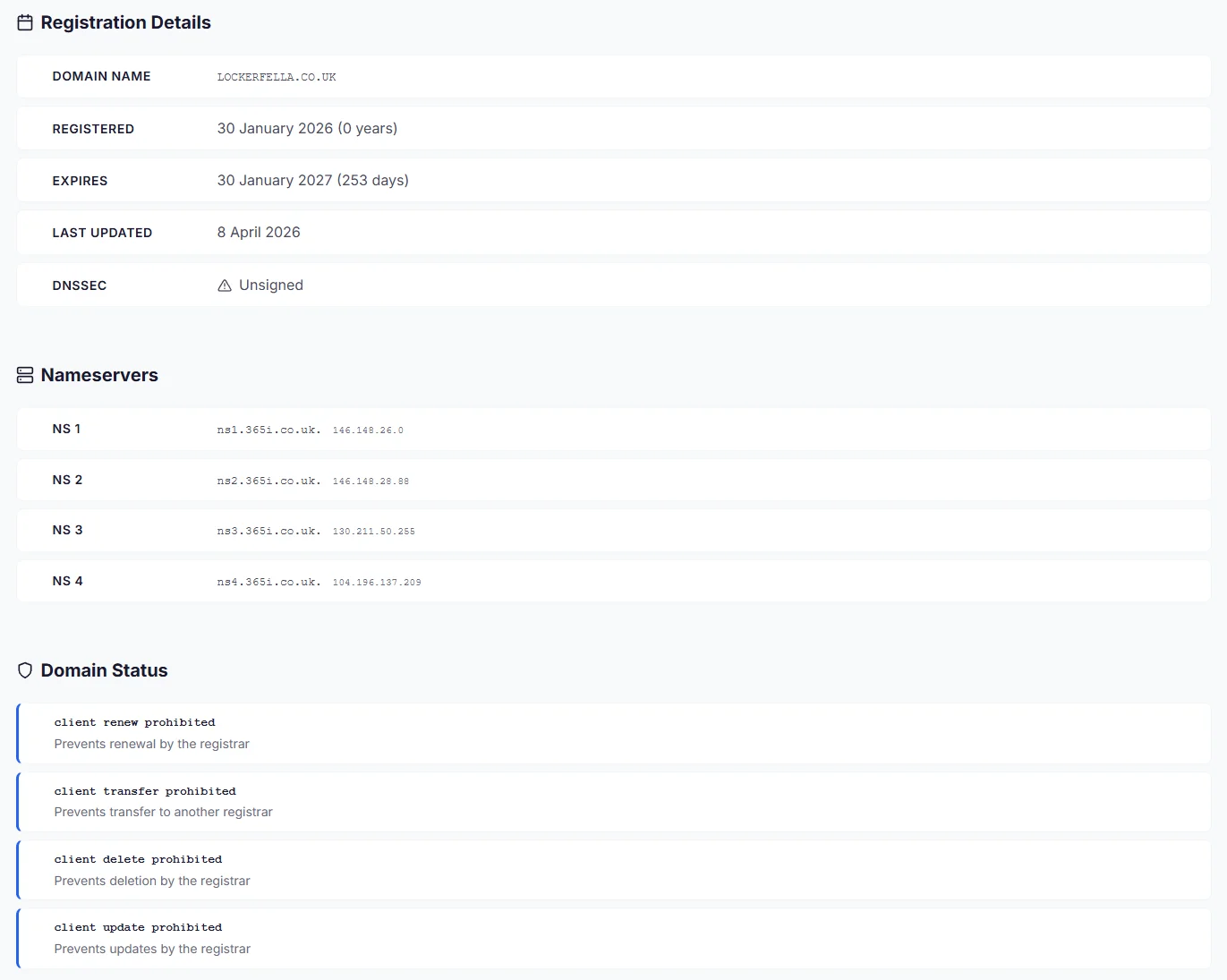Select the 30 January 2026 (0 years) value
The width and height of the screenshot is (1227, 980).
tap(307, 128)
